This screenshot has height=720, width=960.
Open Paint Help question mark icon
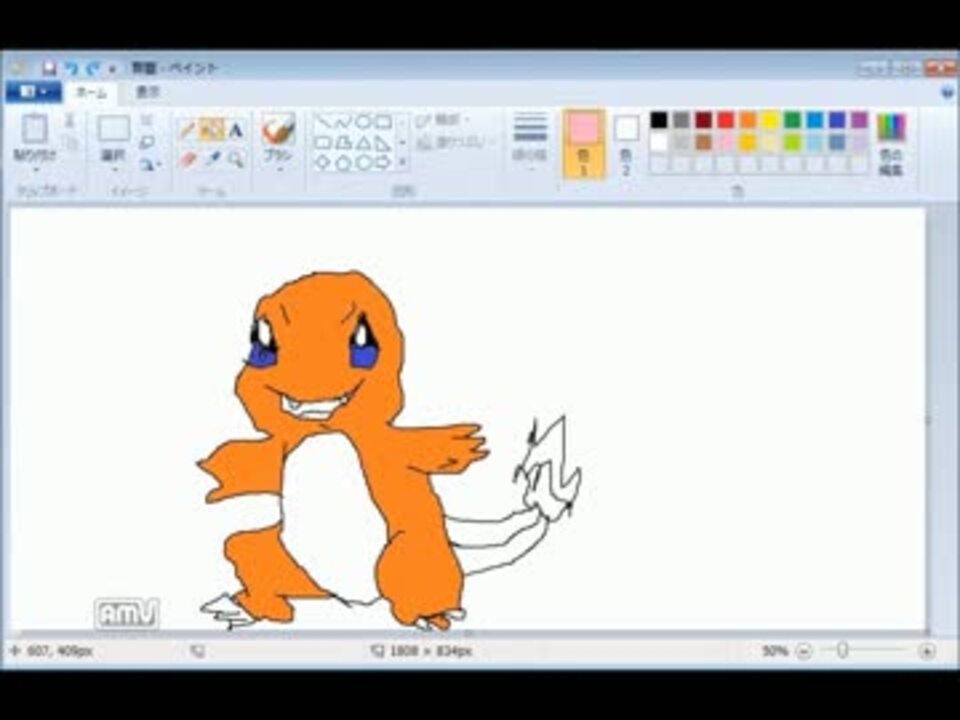(947, 92)
